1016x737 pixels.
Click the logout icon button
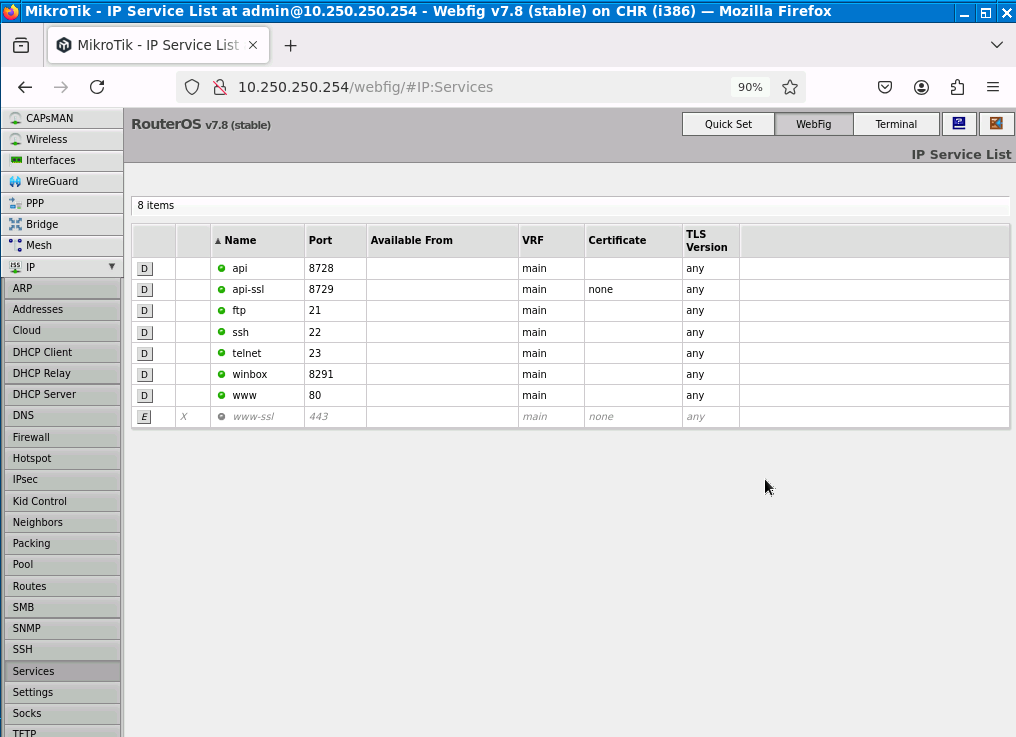tap(997, 124)
